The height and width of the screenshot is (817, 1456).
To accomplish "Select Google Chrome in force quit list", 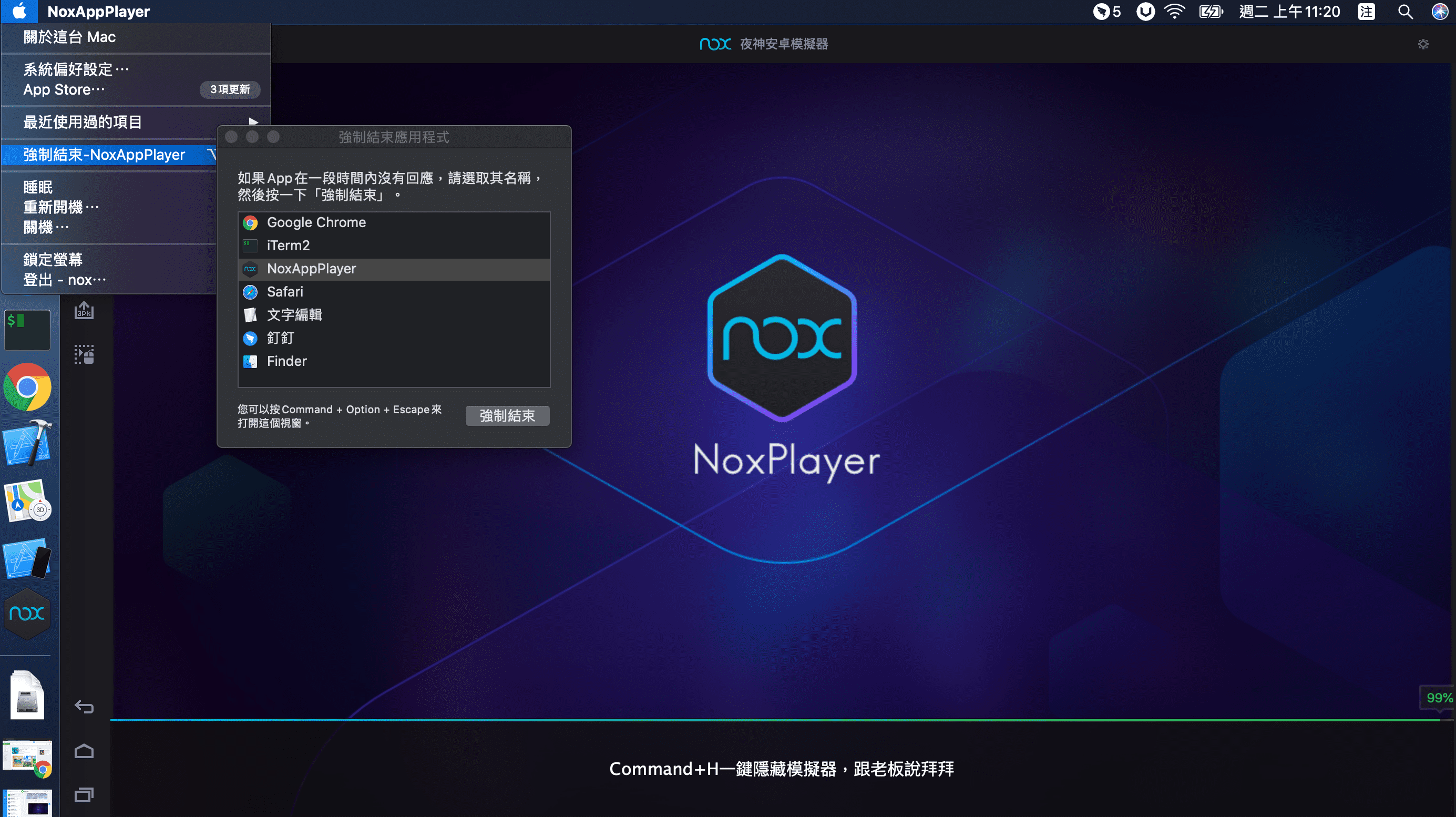I will click(394, 223).
